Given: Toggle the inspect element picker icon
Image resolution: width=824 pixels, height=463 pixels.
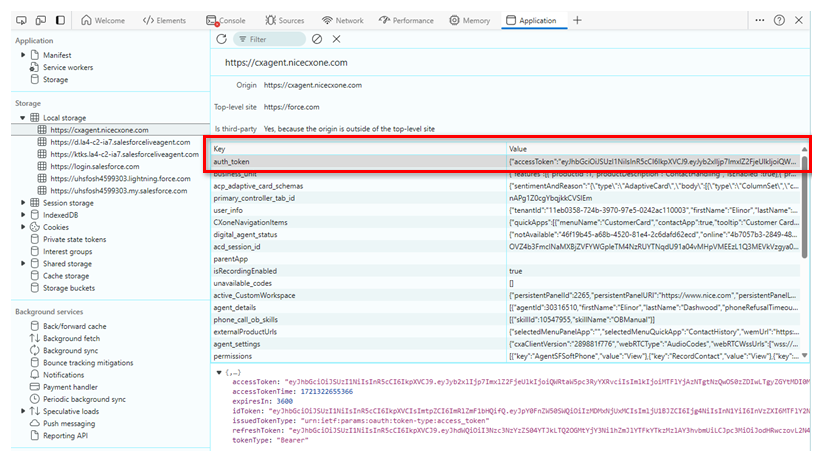Looking at the screenshot, I should click(21, 20).
